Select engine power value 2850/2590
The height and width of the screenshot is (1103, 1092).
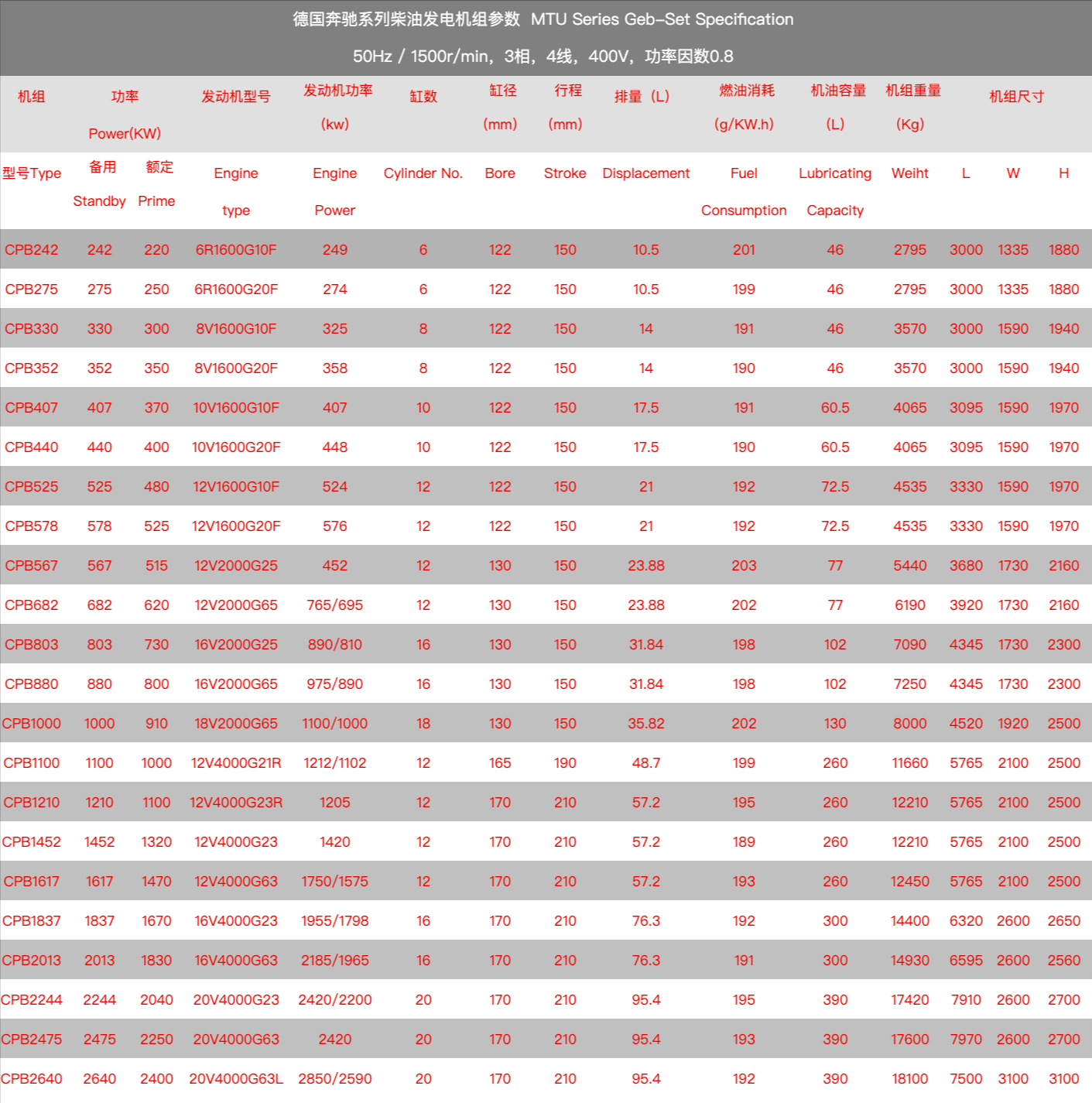[335, 1079]
